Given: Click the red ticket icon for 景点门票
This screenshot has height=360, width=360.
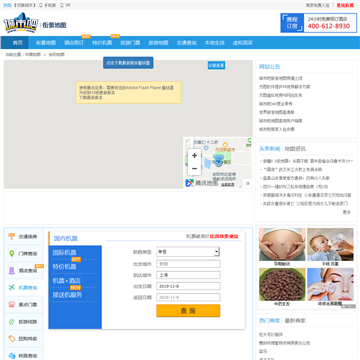Looking at the screenshot, I should point(12,304).
